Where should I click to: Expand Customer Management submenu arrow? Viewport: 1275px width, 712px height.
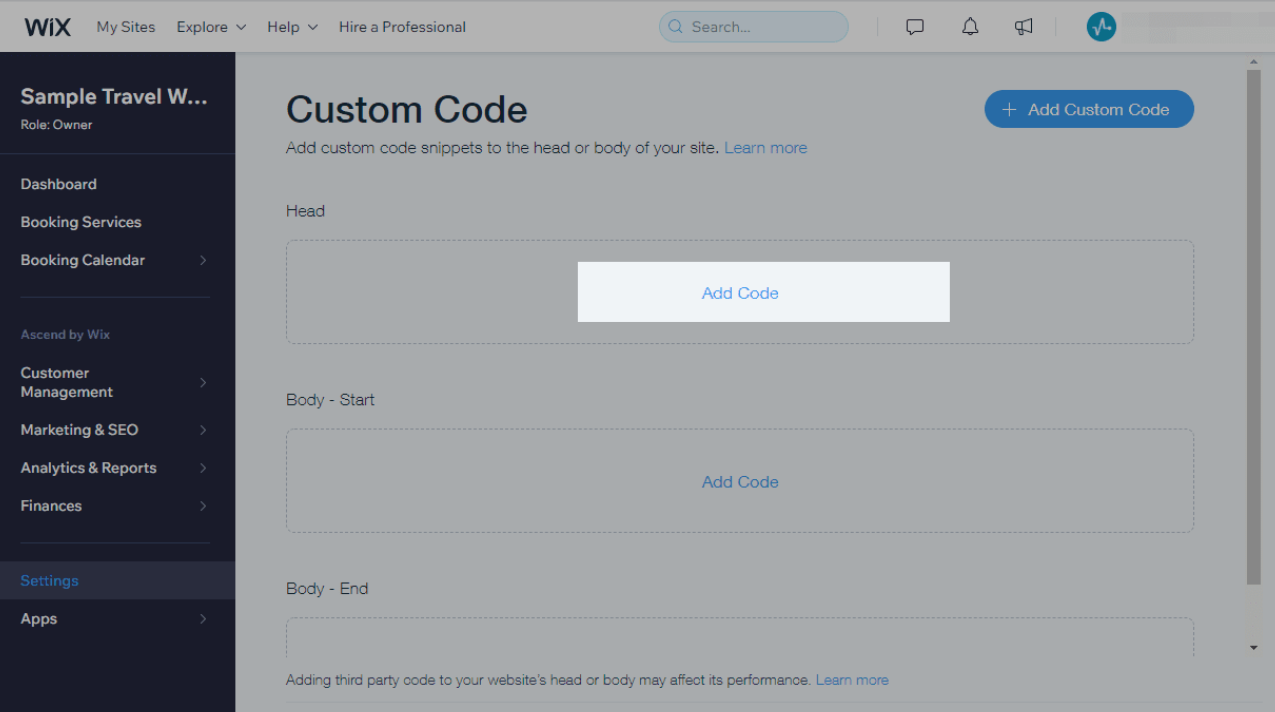point(203,382)
